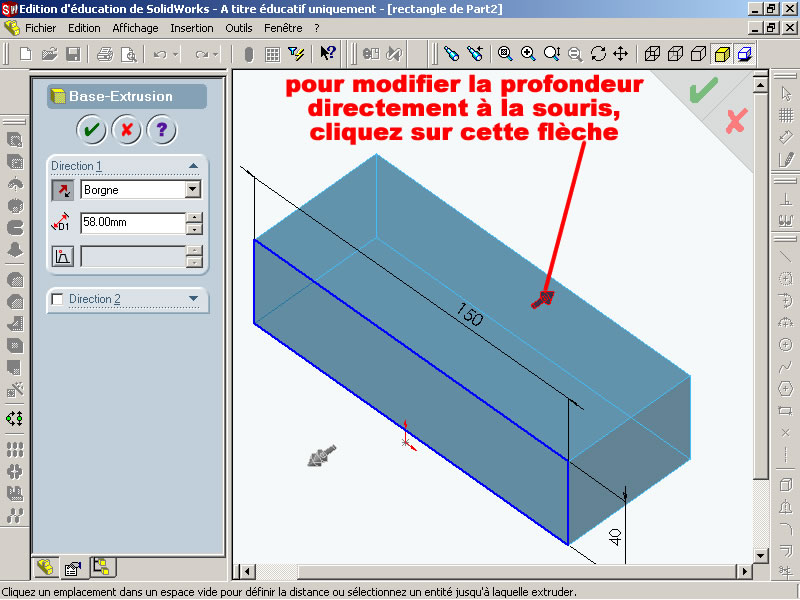
Task: Click the grid display icon
Action: pos(272,54)
